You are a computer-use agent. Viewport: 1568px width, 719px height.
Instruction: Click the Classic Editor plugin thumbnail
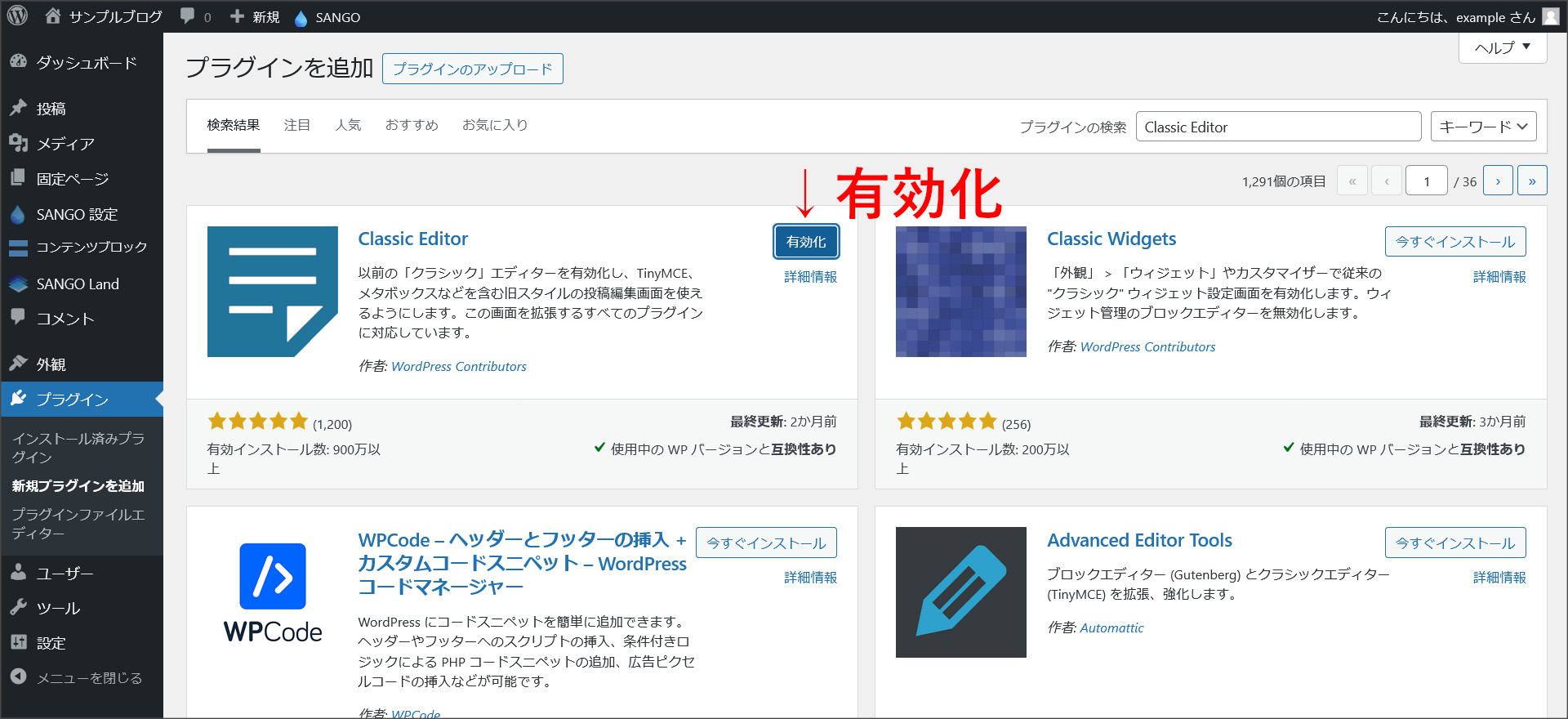coord(272,292)
